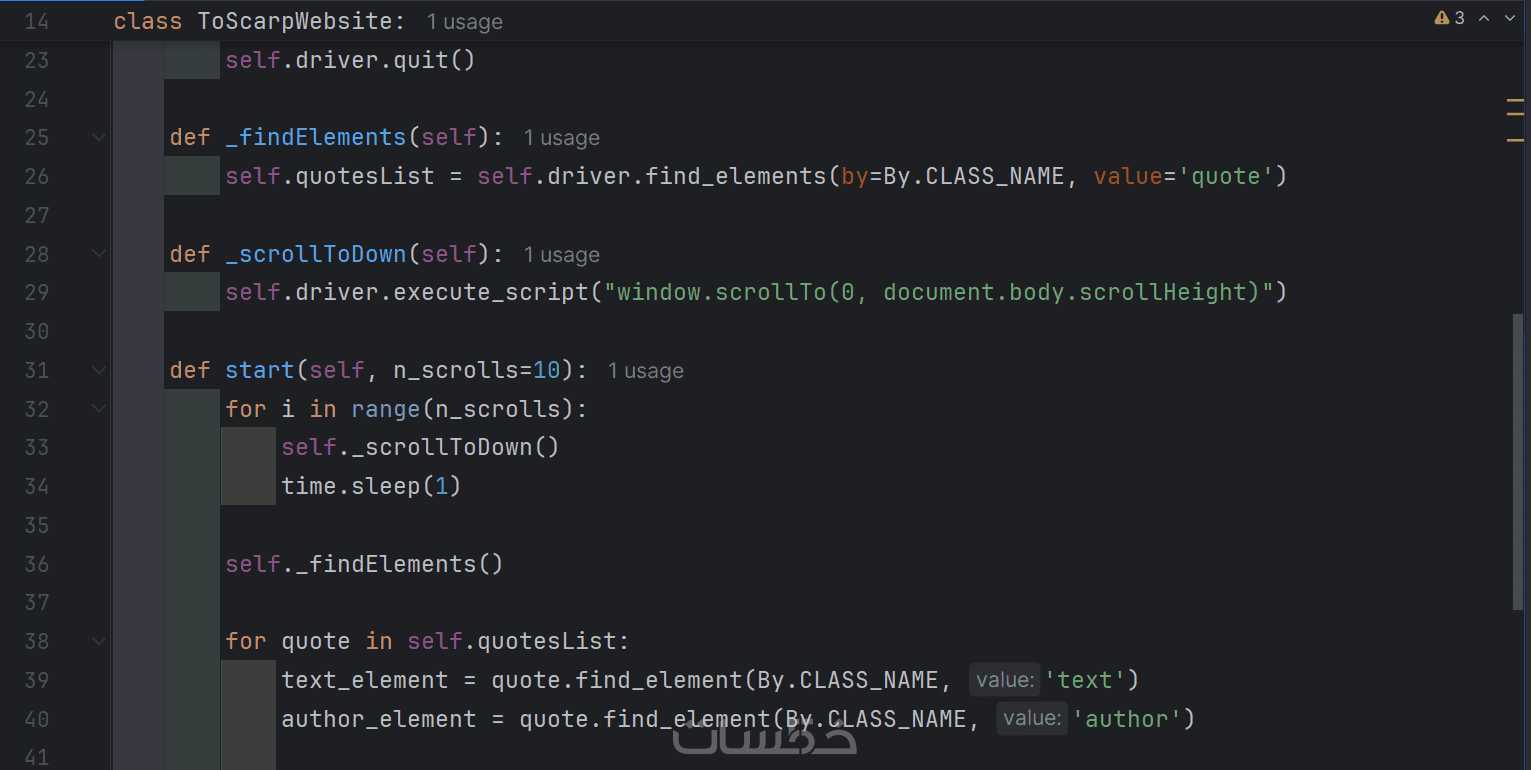Click the warnings indicator showing 3 problems
The image size is (1531, 770).
tap(1449, 18)
